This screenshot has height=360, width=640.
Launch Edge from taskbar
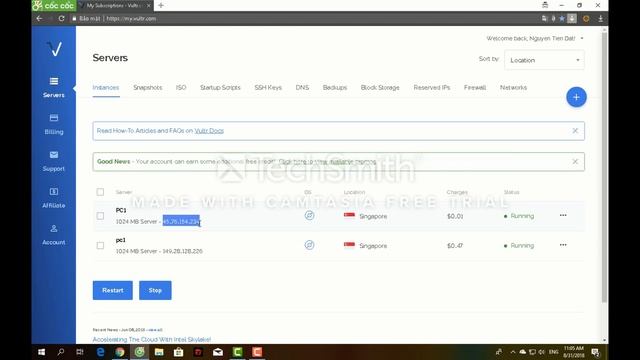pyautogui.click(x=100, y=352)
